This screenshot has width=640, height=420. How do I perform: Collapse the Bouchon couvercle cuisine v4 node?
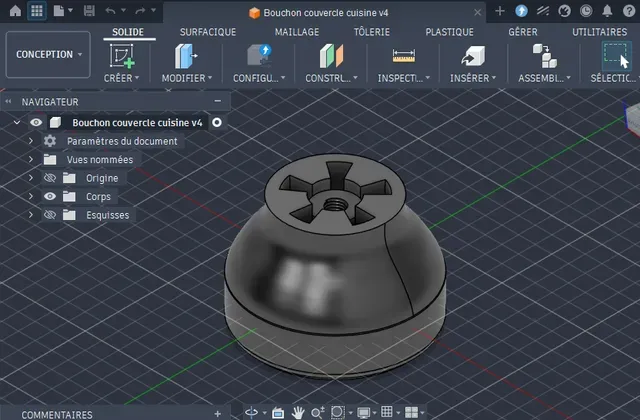click(x=17, y=122)
